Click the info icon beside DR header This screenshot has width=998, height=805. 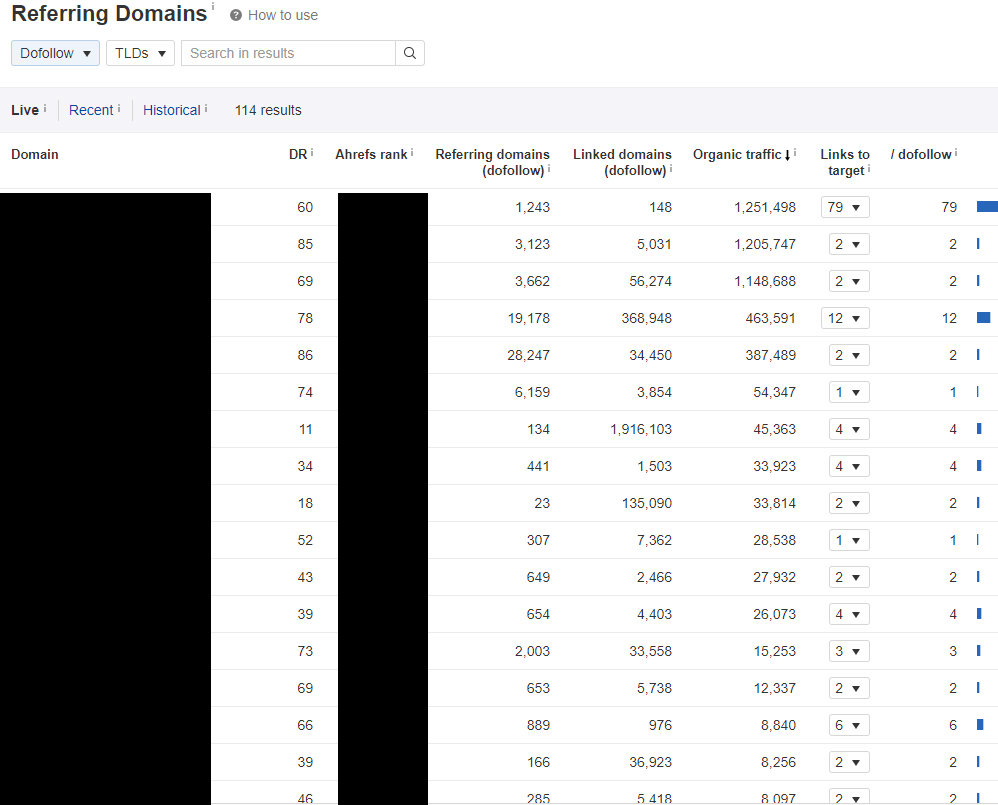tap(312, 152)
